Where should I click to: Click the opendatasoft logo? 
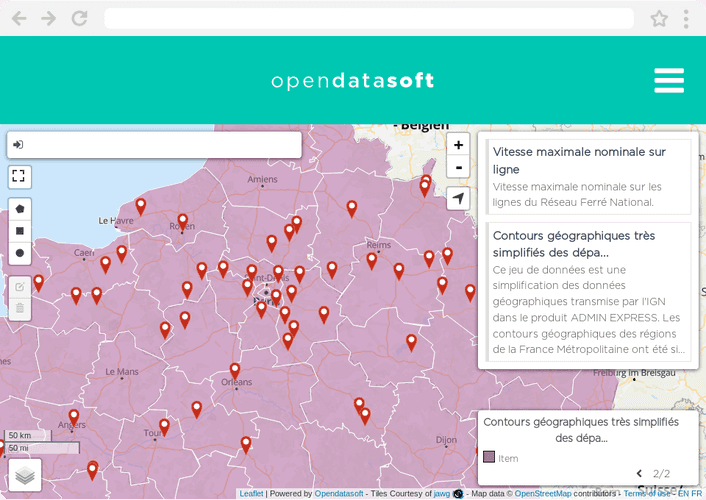[x=353, y=81]
